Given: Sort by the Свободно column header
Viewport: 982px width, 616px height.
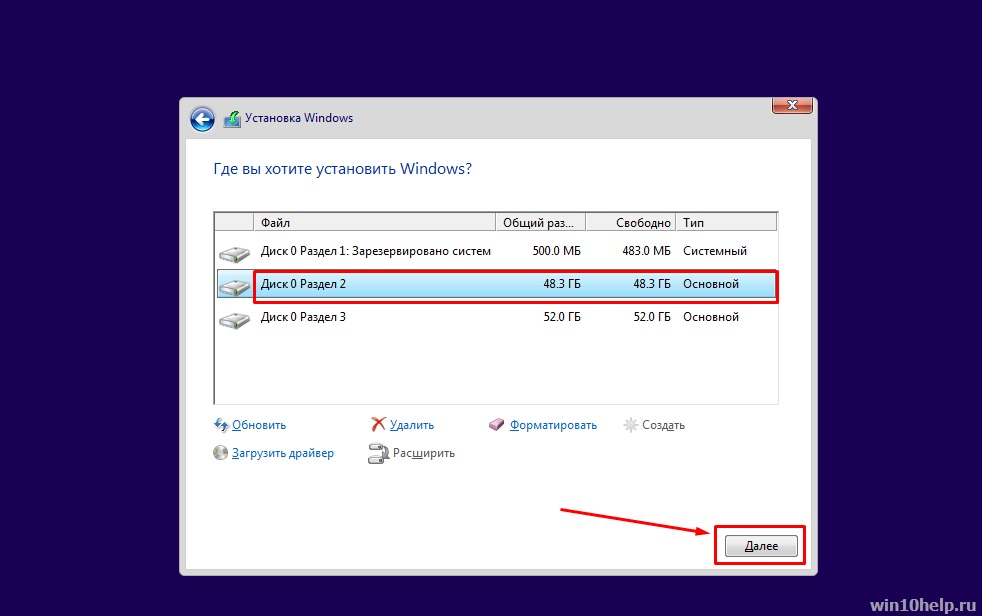Looking at the screenshot, I should (631, 222).
